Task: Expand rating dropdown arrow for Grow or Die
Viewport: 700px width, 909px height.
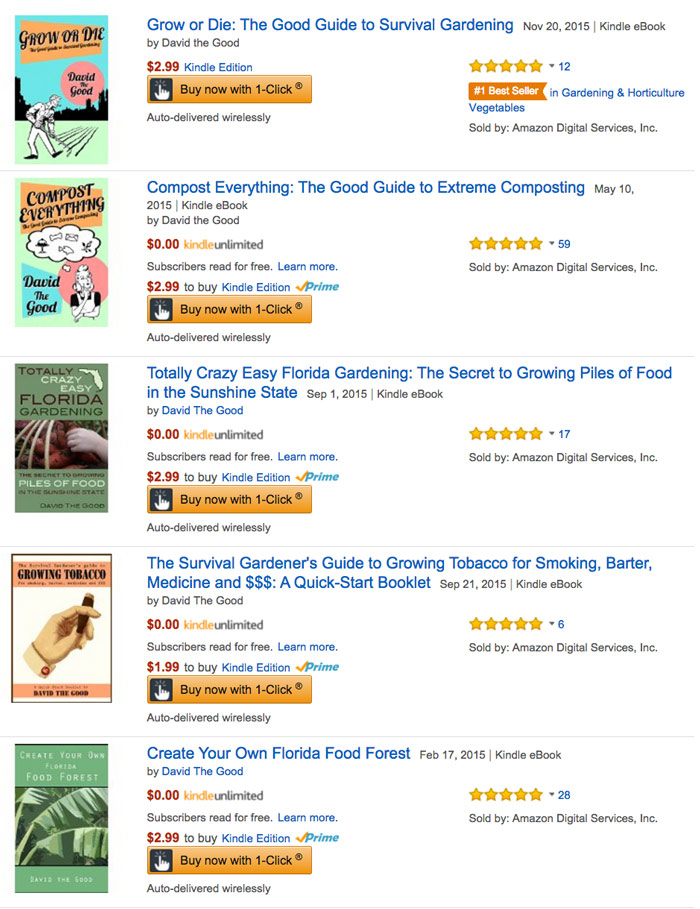Action: (551, 67)
